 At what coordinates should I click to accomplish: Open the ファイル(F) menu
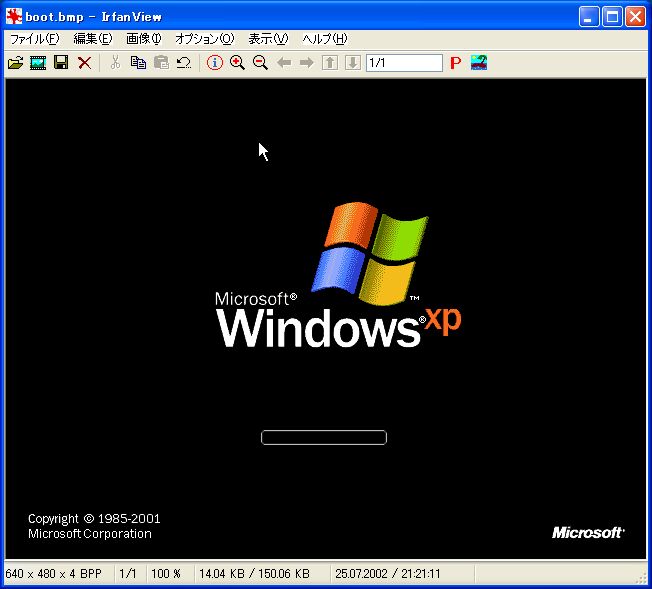(x=35, y=39)
